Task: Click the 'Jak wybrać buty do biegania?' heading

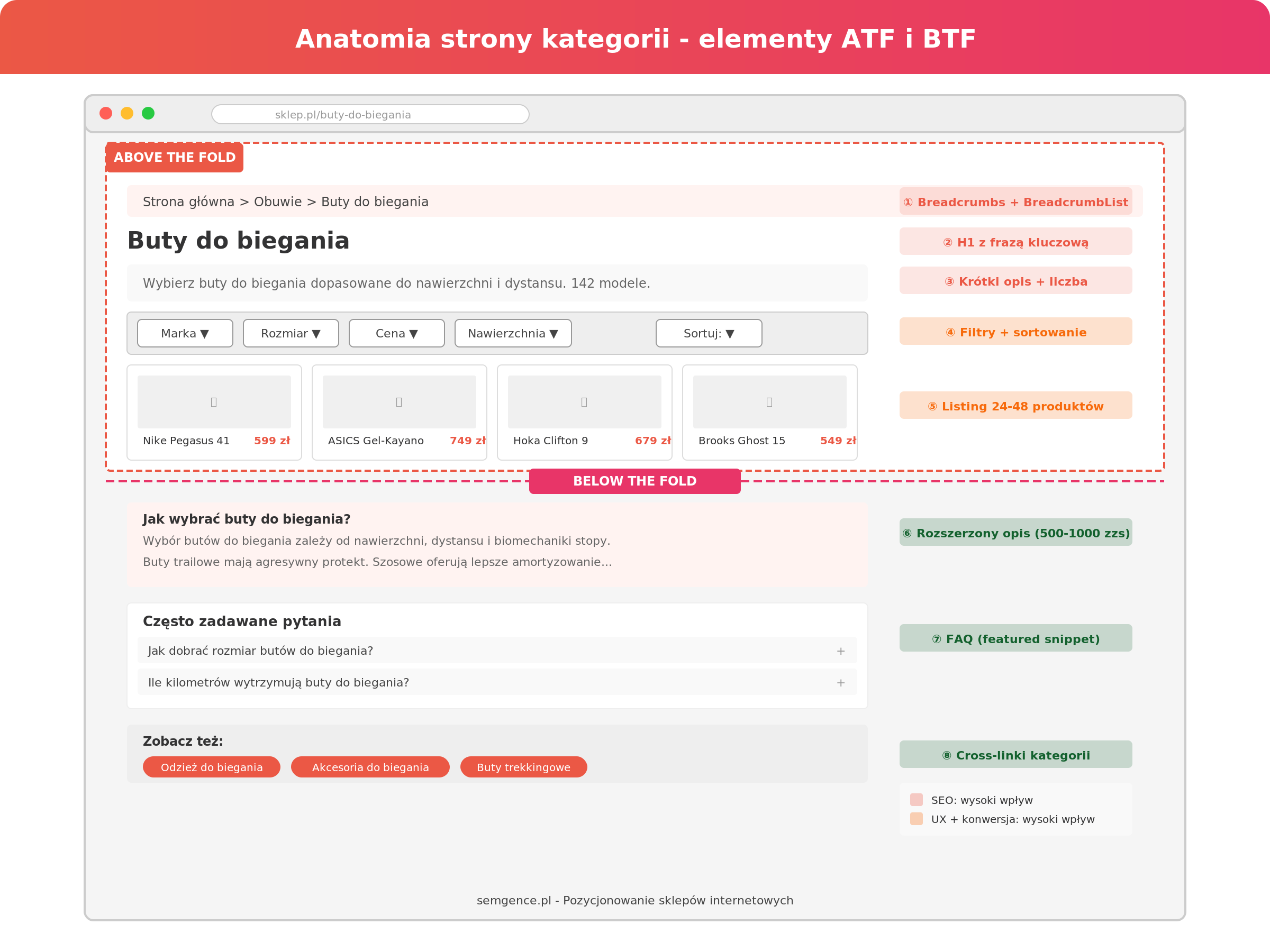Action: pyautogui.click(x=246, y=519)
